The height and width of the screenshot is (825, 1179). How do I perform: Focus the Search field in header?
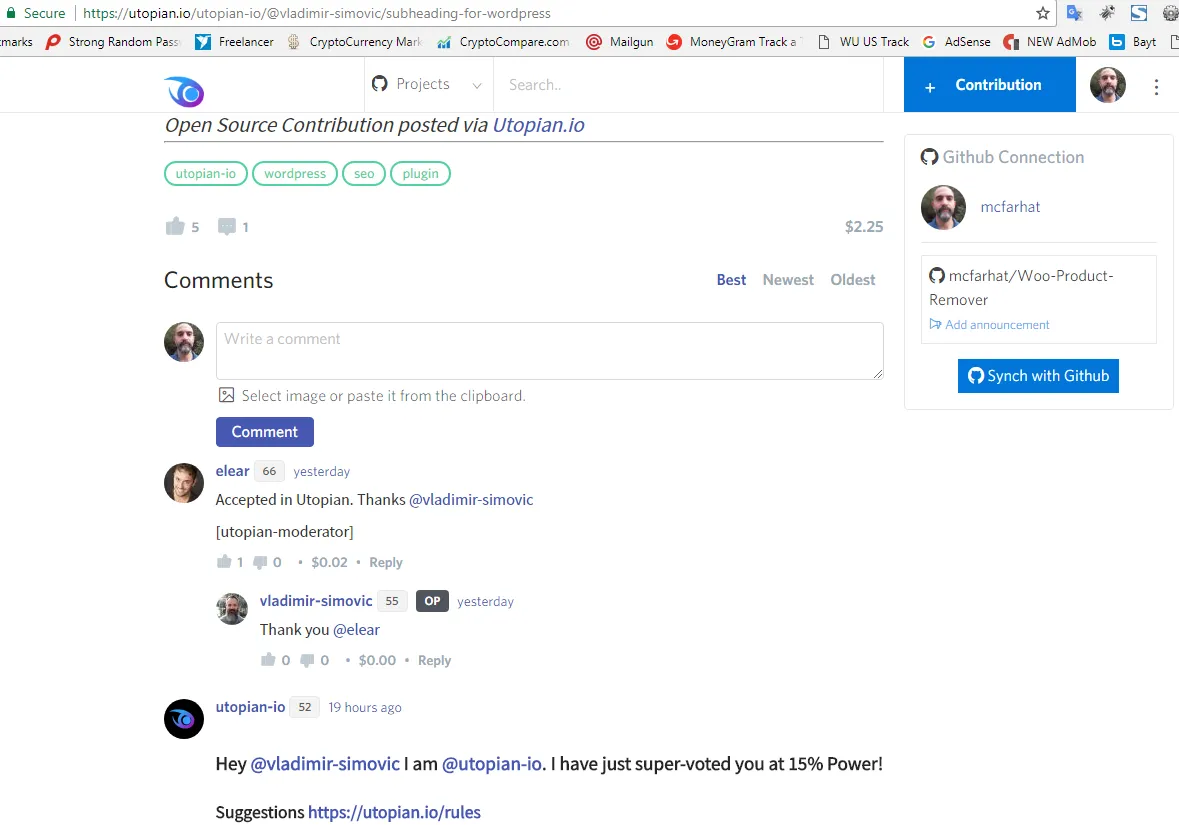tap(687, 85)
